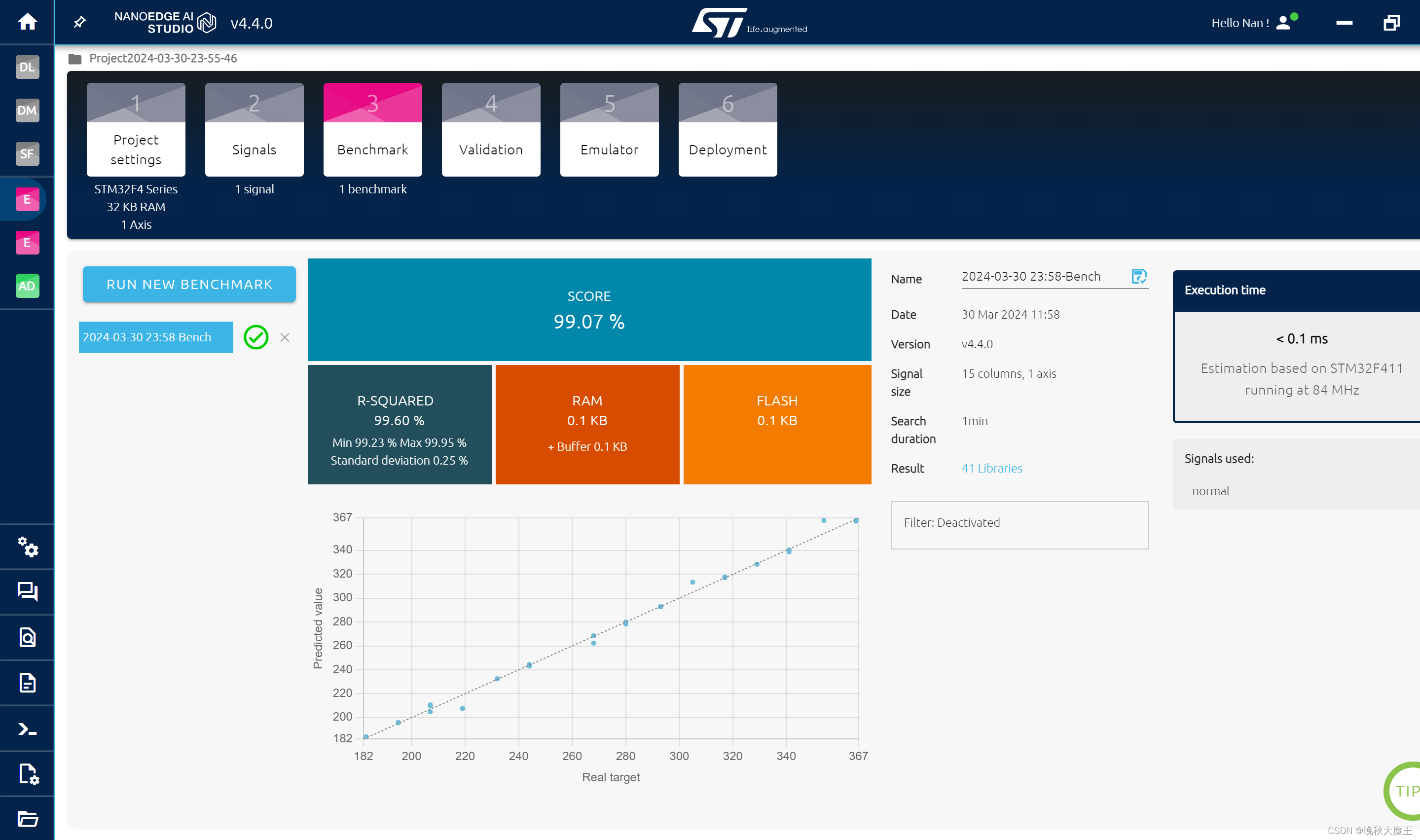Open the AD anomaly detection icon
This screenshot has width=1420, height=840.
click(27, 286)
